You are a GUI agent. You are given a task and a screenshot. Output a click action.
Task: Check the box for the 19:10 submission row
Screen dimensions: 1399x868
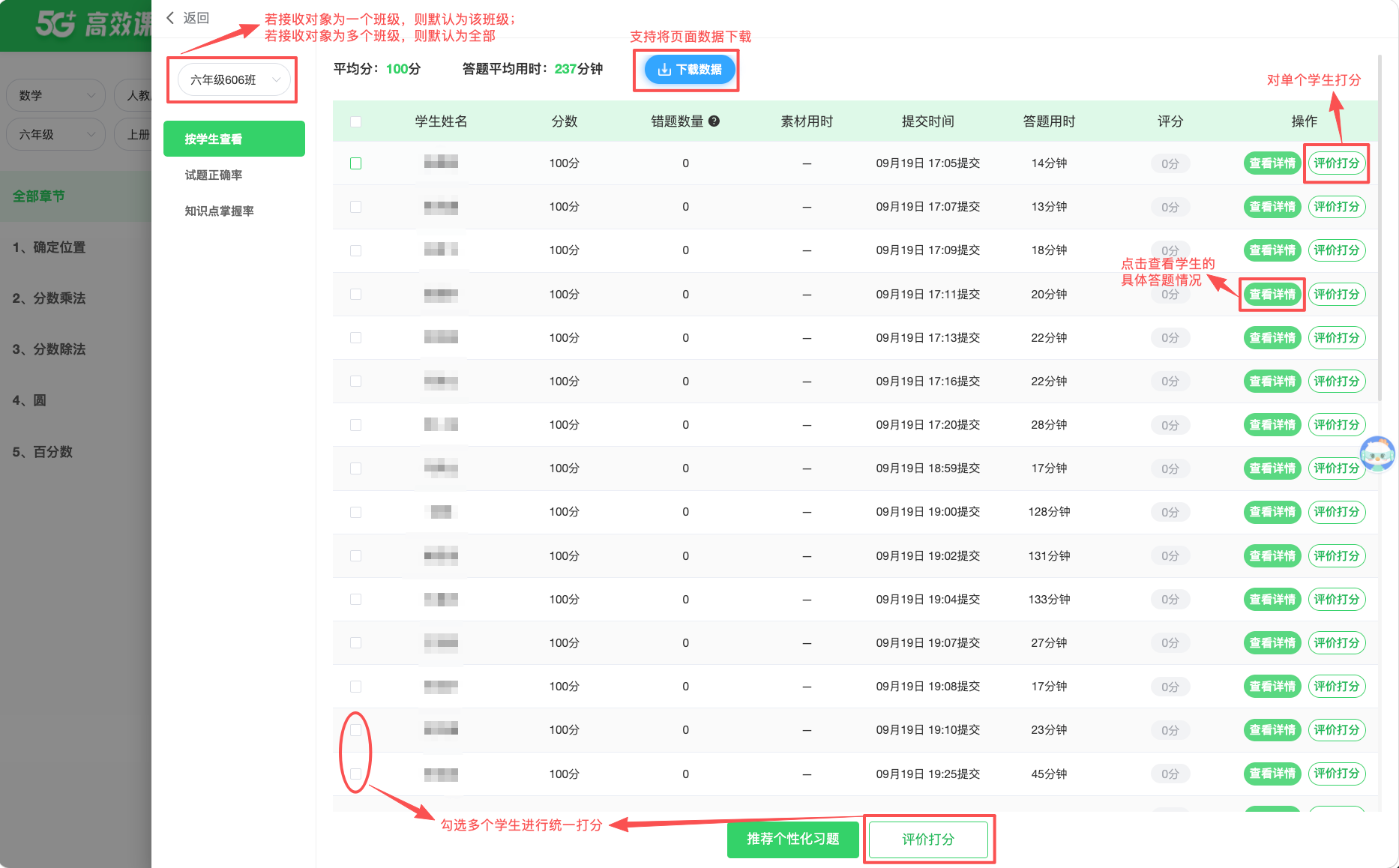(x=356, y=730)
